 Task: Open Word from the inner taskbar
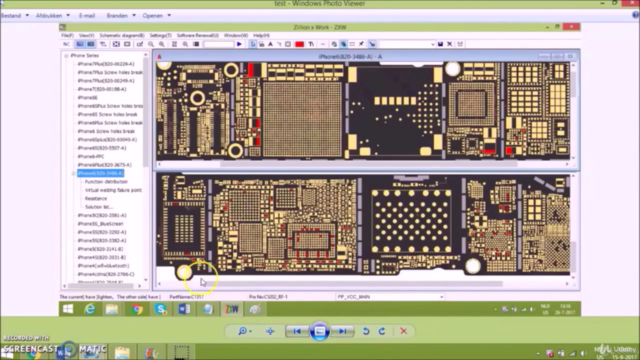point(184,309)
